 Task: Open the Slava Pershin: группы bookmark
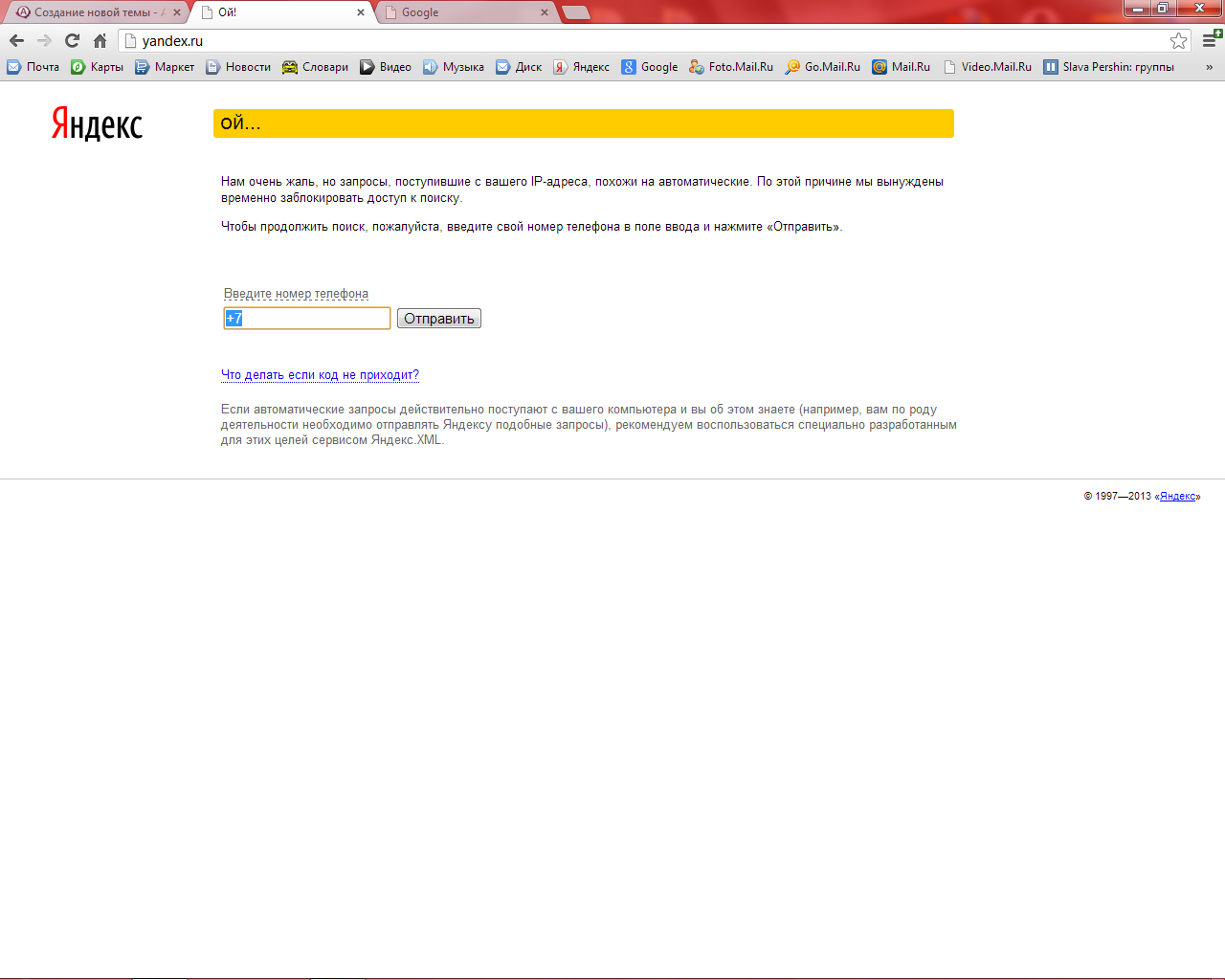(1109, 67)
